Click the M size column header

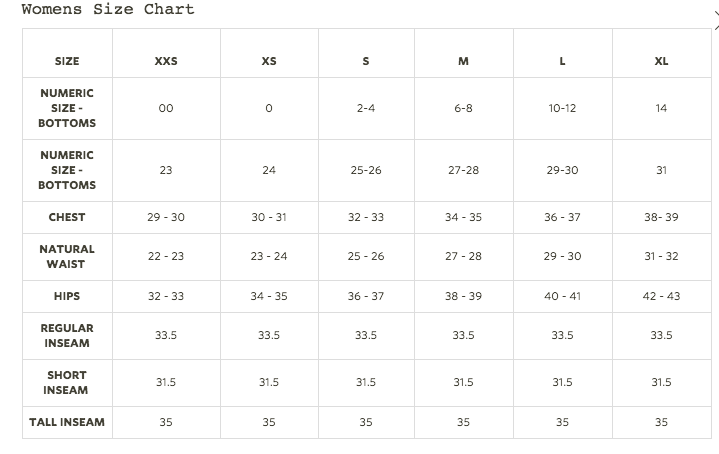click(463, 61)
